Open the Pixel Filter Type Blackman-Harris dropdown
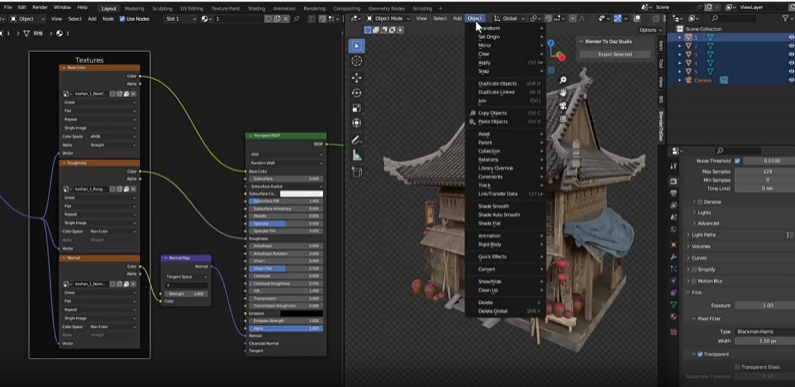 (x=765, y=332)
